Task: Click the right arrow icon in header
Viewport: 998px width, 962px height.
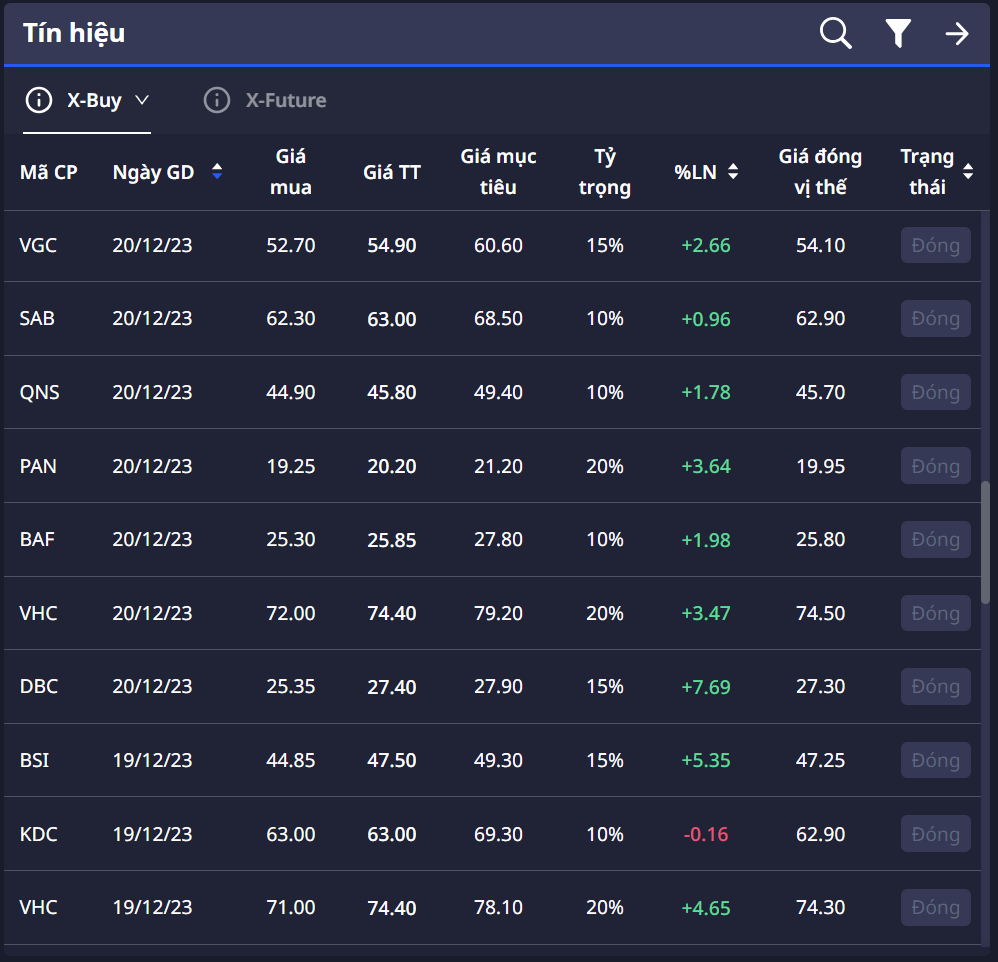Action: pyautogui.click(x=957, y=34)
